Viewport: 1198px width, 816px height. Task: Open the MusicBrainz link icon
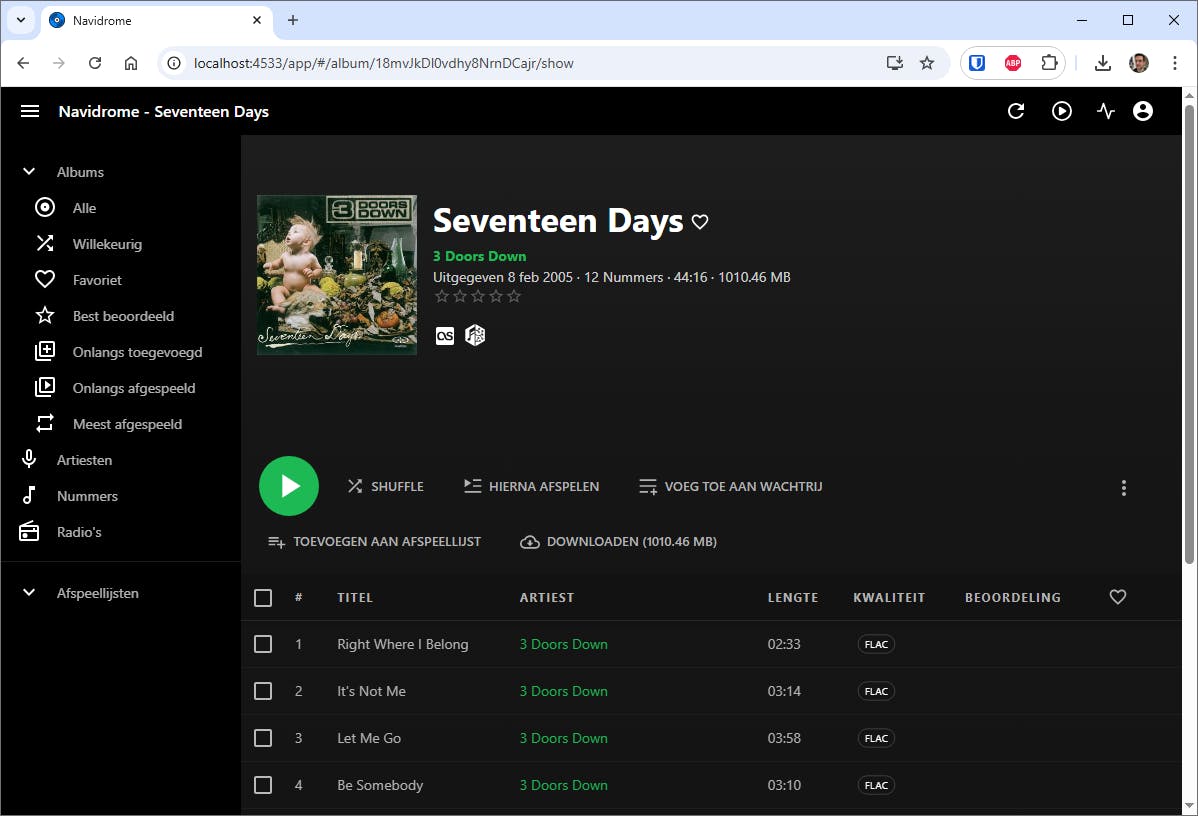[475, 335]
